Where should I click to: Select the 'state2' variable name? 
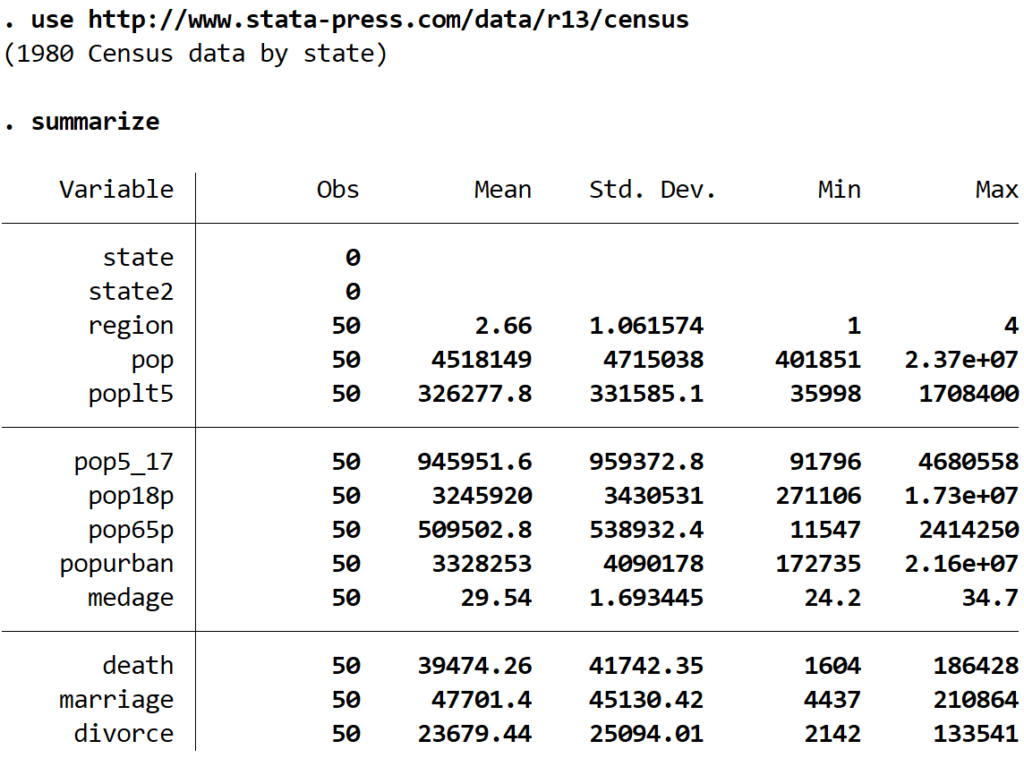click(131, 291)
